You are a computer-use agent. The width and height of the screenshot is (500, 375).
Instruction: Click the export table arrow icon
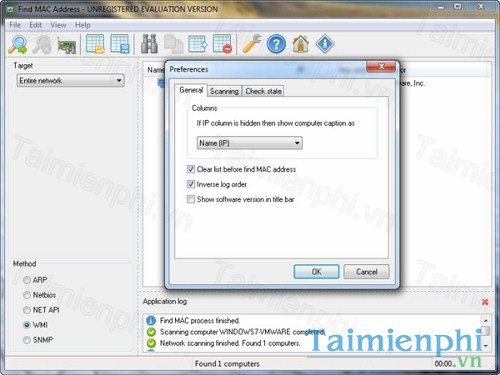pyautogui.click(x=198, y=44)
